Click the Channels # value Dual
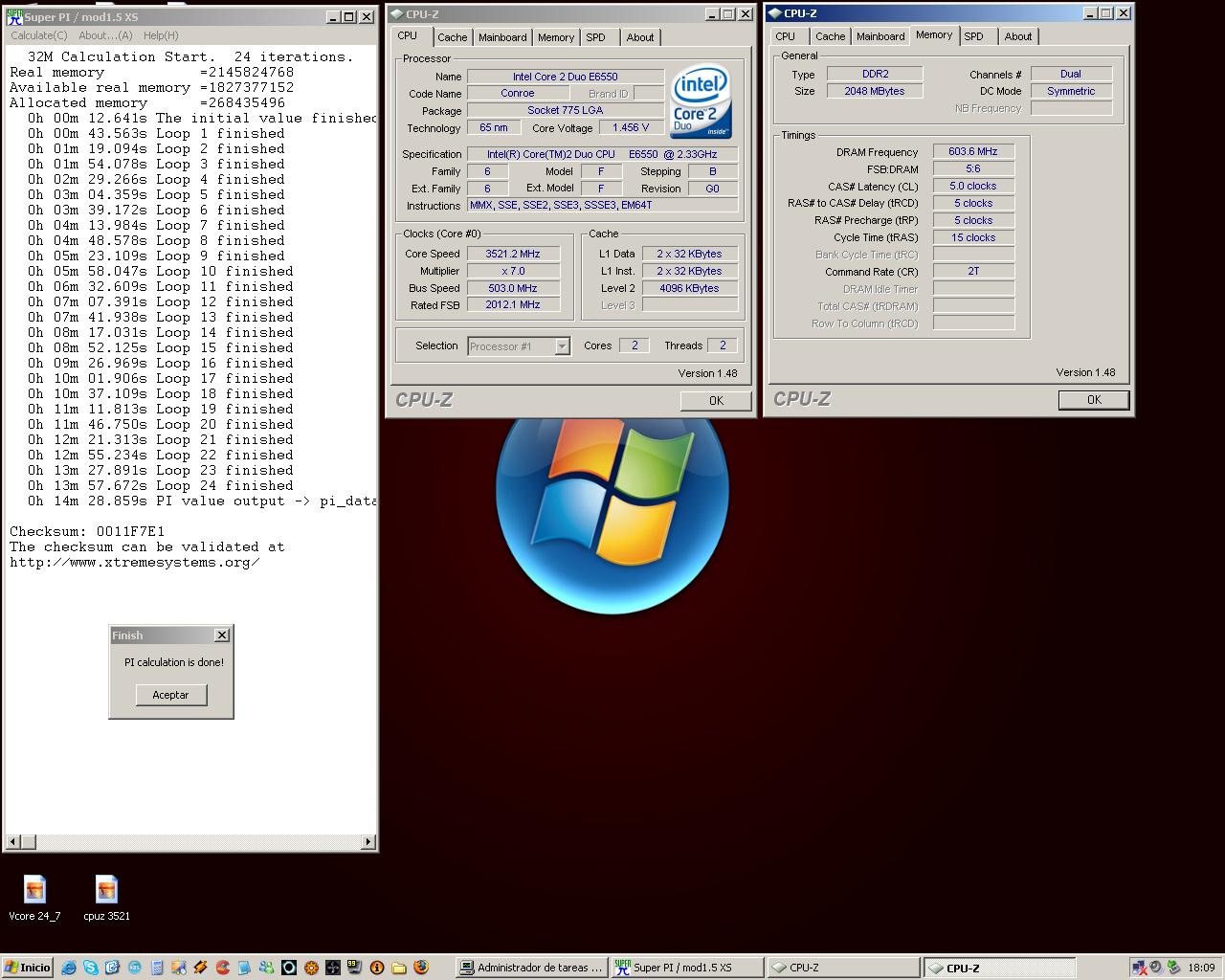Viewport: 1225px width, 980px height. [x=1071, y=74]
